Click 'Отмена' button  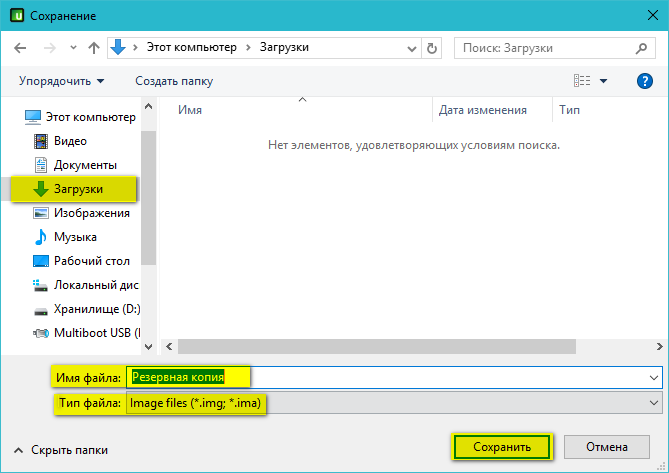607,447
